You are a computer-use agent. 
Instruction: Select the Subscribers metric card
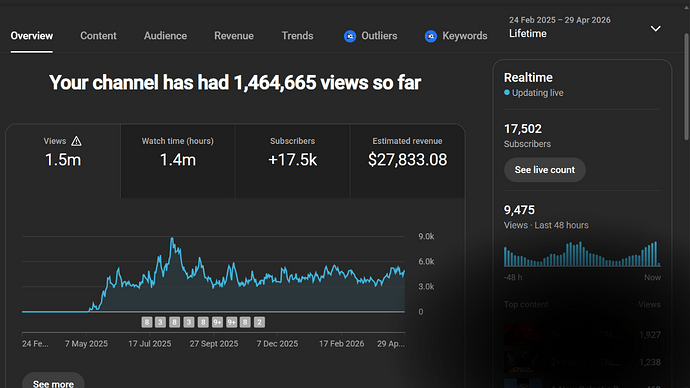(293, 161)
